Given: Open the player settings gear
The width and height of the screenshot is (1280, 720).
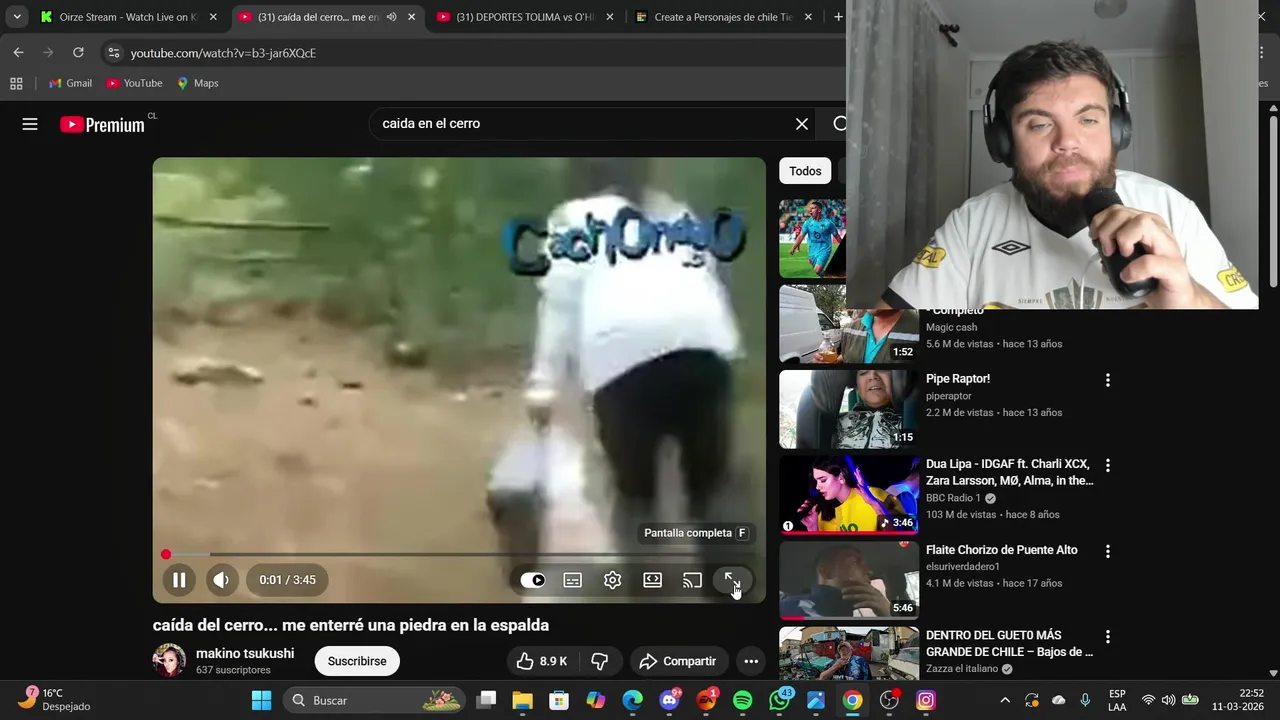Looking at the screenshot, I should click(612, 580).
